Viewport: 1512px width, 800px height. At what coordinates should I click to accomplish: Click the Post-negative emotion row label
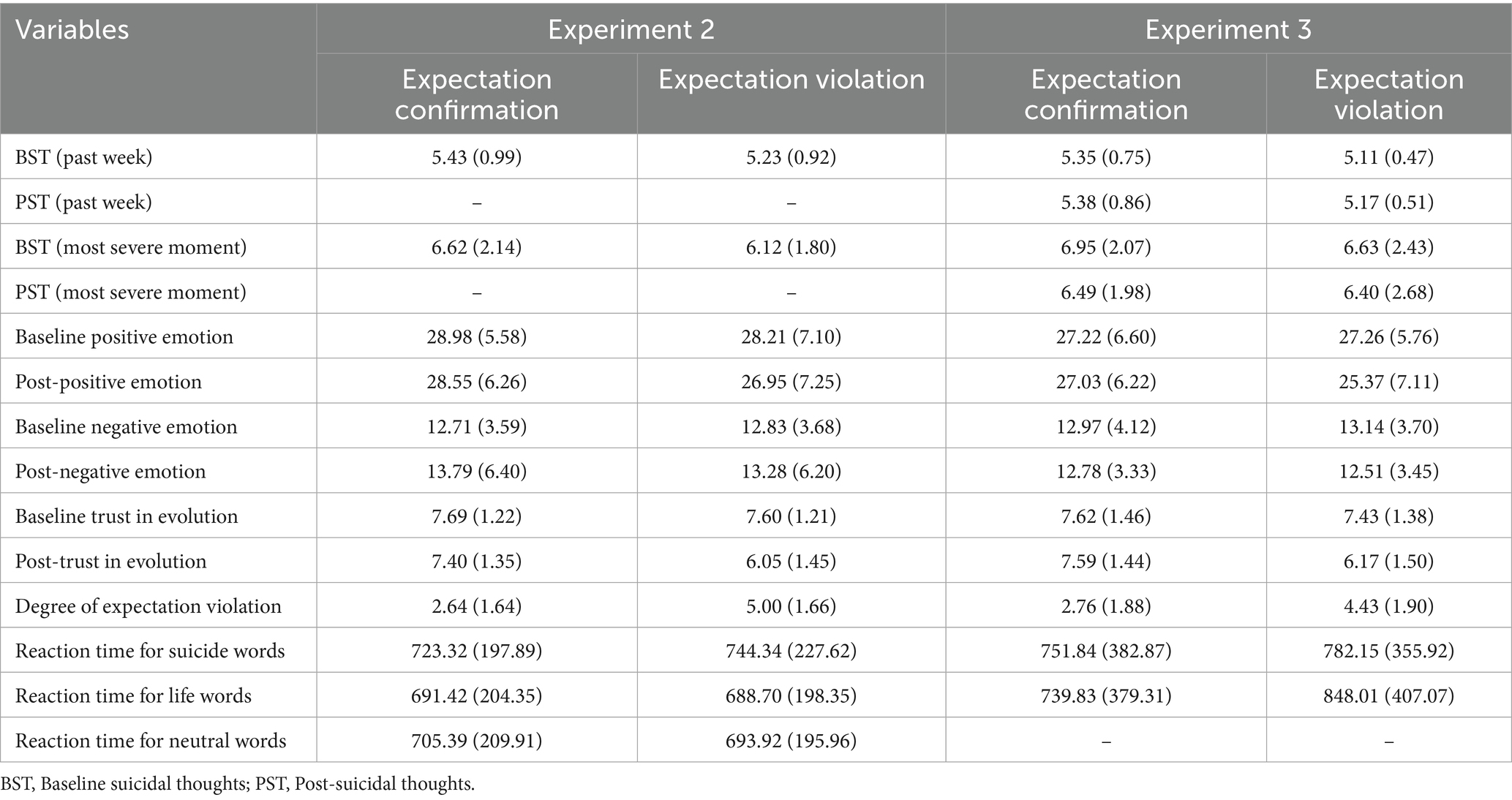click(110, 472)
